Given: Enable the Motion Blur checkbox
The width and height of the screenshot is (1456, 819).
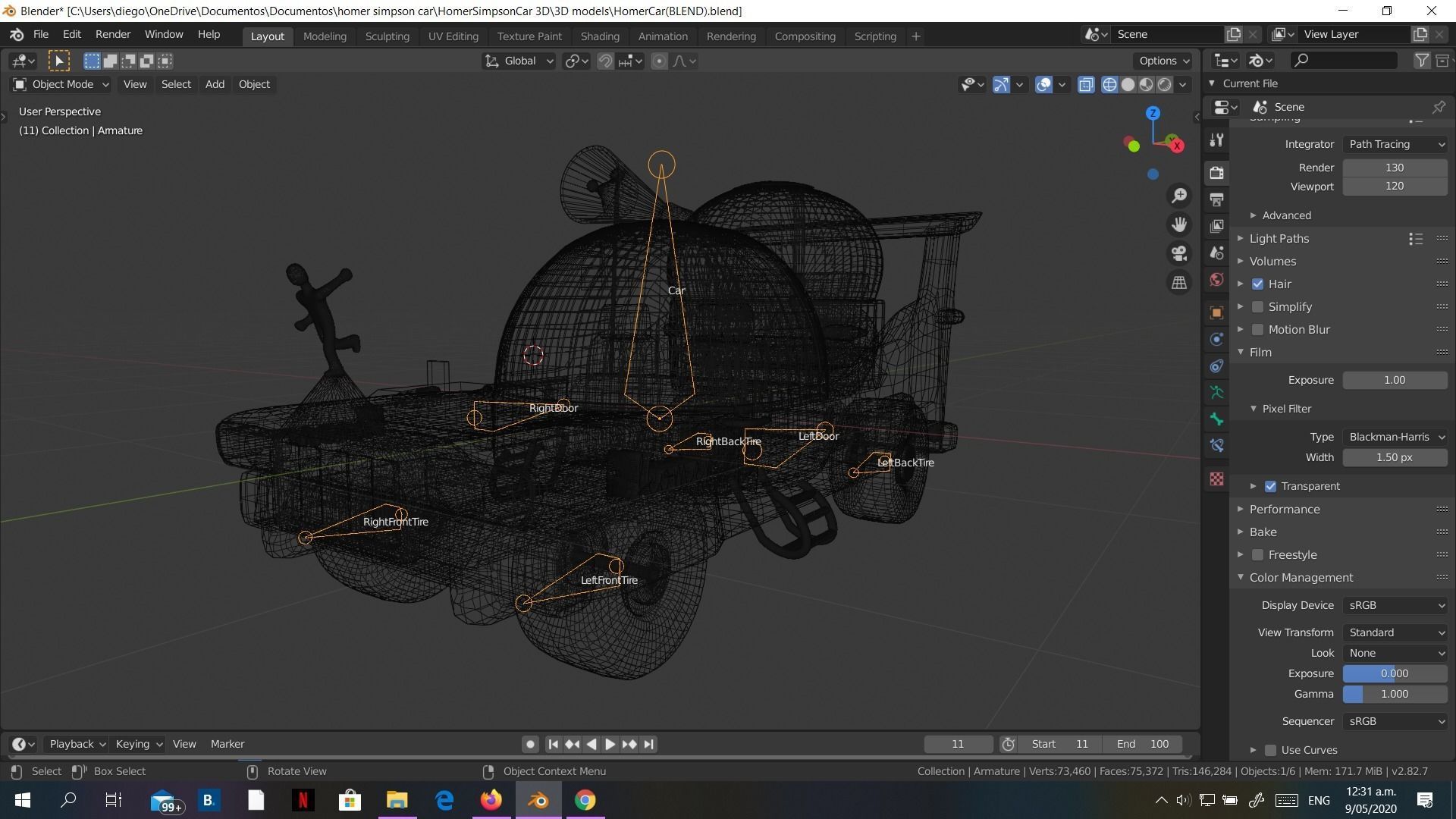Looking at the screenshot, I should (1258, 329).
